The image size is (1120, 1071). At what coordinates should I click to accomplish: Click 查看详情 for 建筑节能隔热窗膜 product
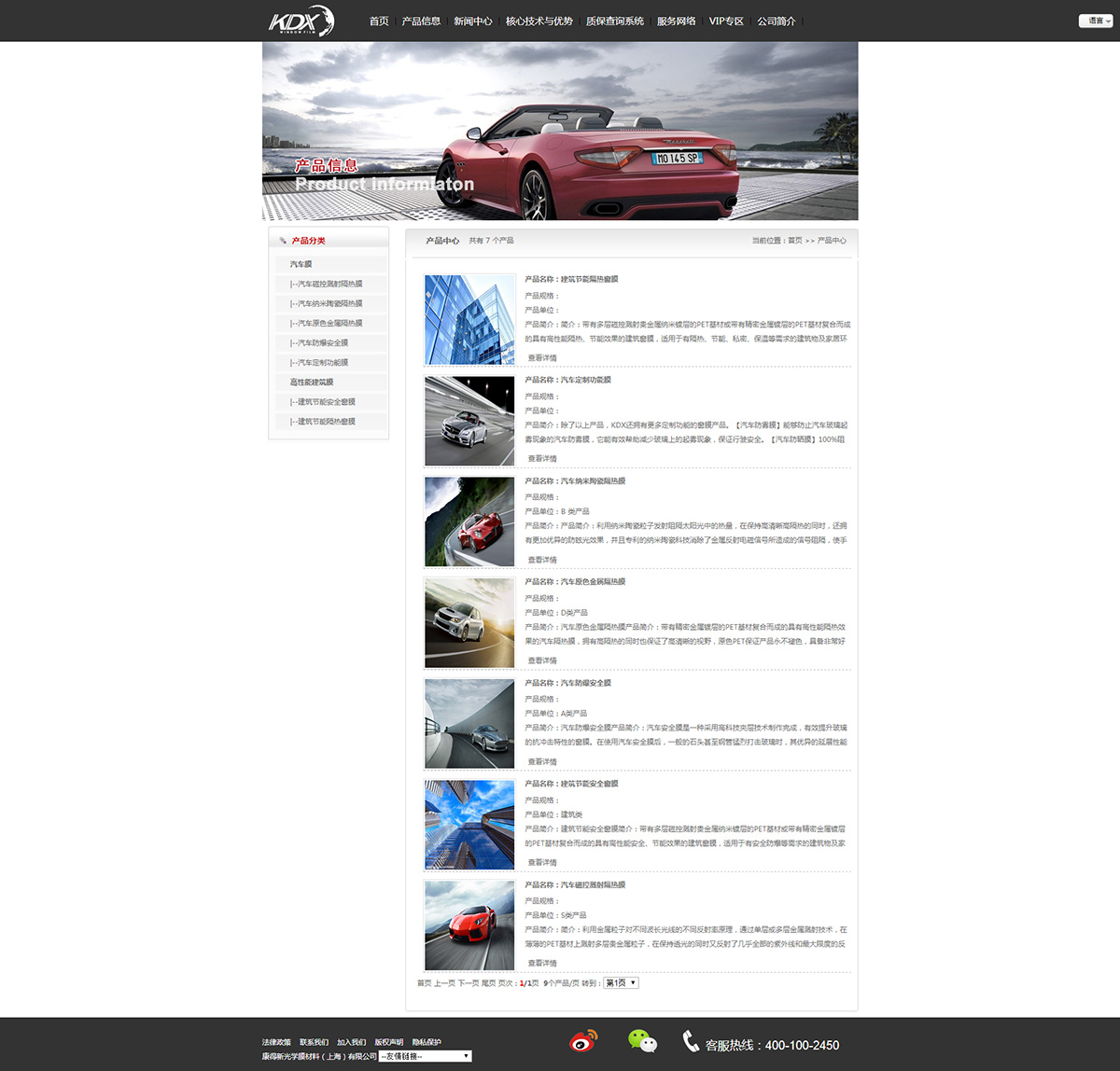[542, 358]
